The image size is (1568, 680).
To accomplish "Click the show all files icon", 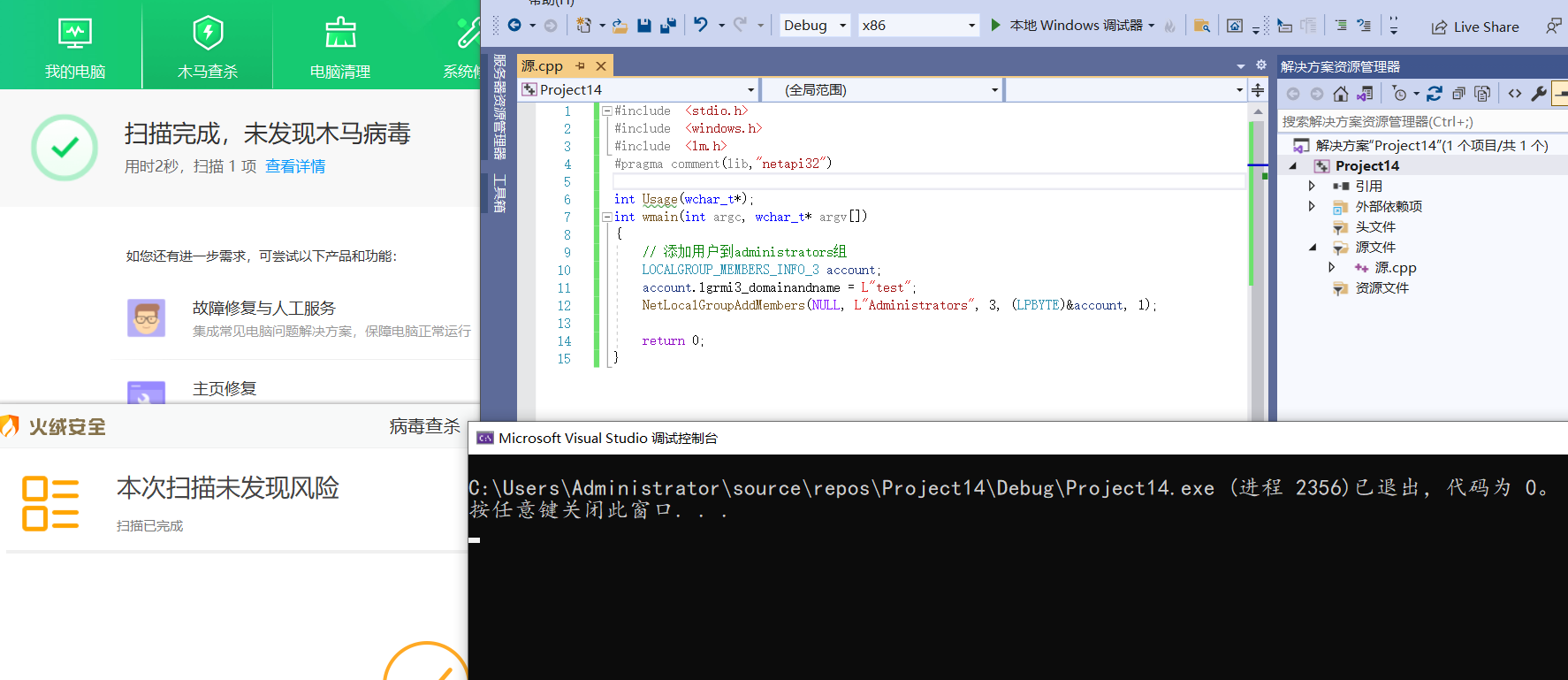I will (x=1482, y=94).
